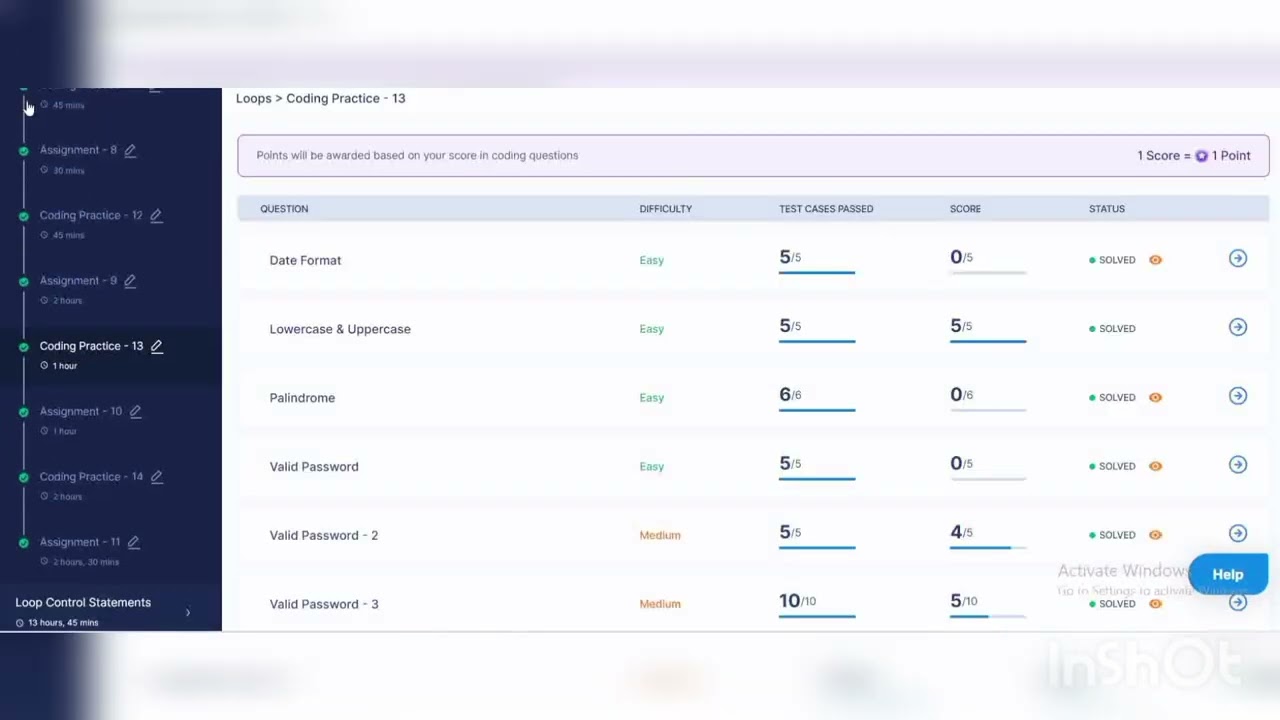The image size is (1280, 720).
Task: Open Coding Practice - 14 in sidebar
Action: click(x=91, y=477)
